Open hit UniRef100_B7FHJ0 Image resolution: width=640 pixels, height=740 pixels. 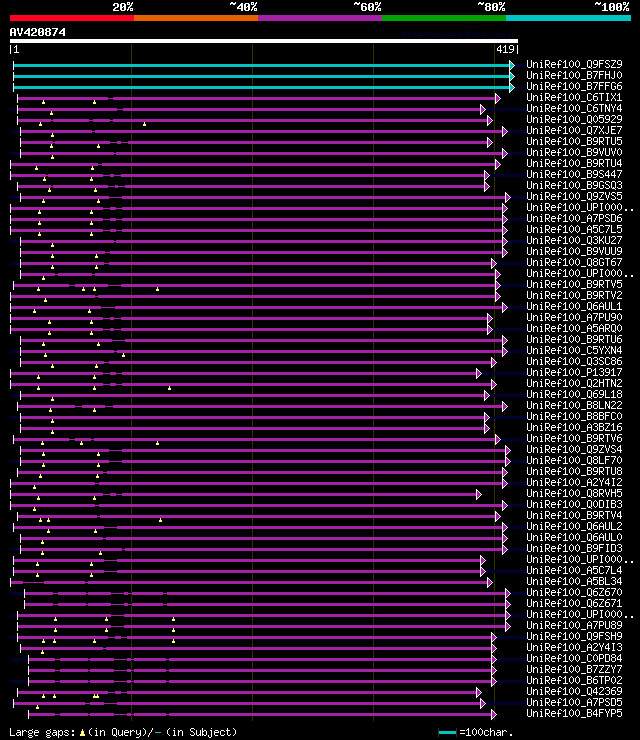coord(574,75)
